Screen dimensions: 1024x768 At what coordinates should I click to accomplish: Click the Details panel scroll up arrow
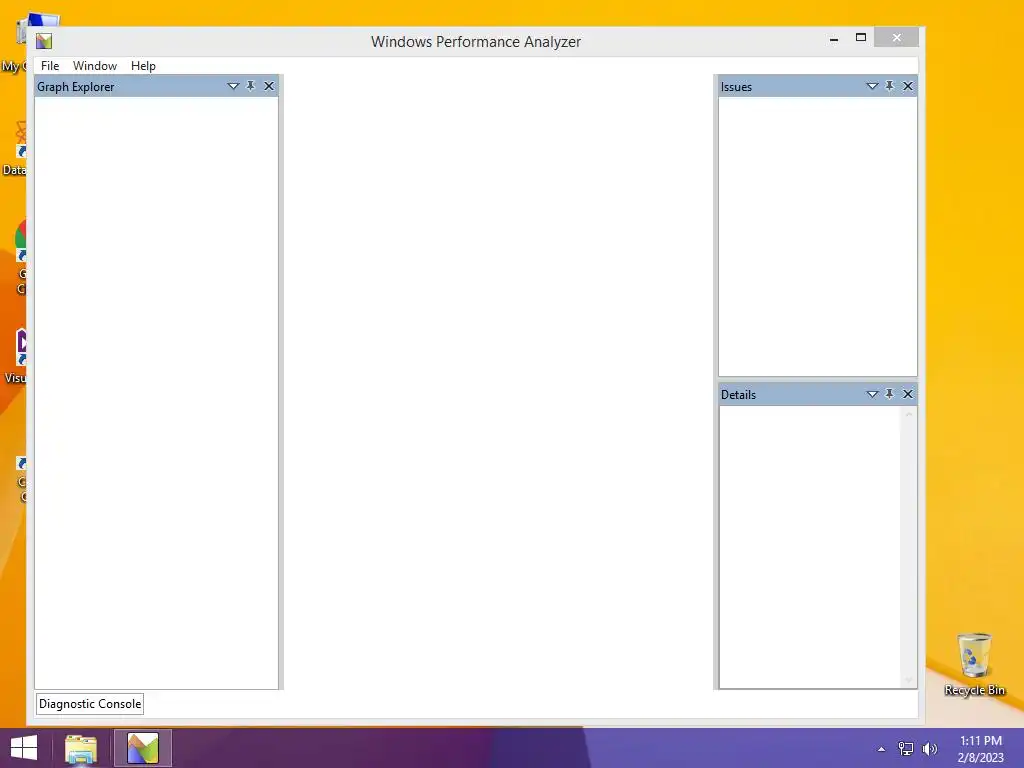tap(908, 415)
